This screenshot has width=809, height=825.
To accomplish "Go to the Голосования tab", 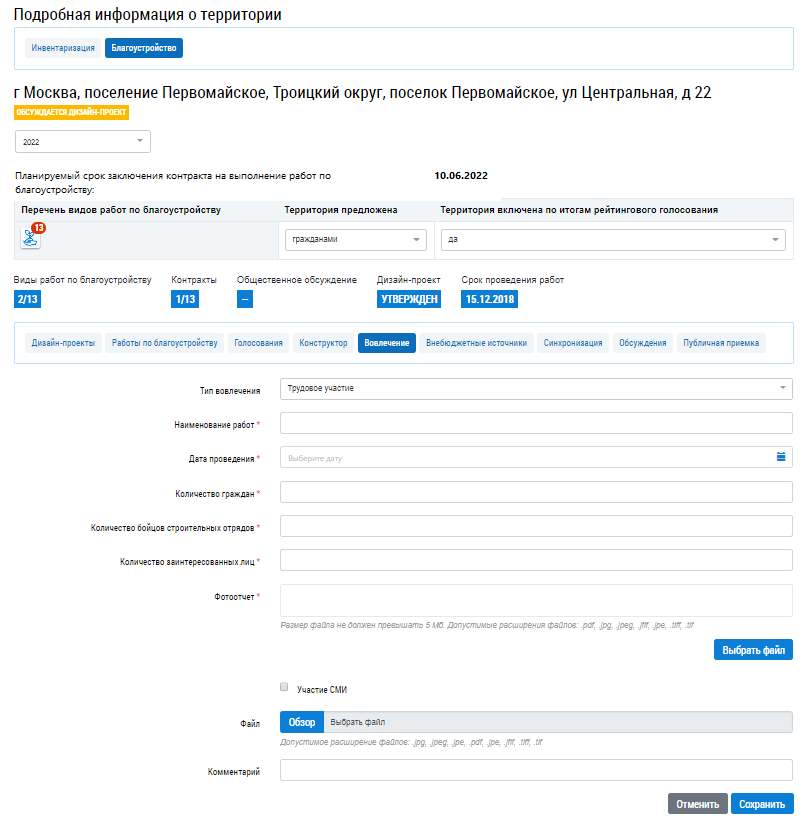I will pos(259,343).
